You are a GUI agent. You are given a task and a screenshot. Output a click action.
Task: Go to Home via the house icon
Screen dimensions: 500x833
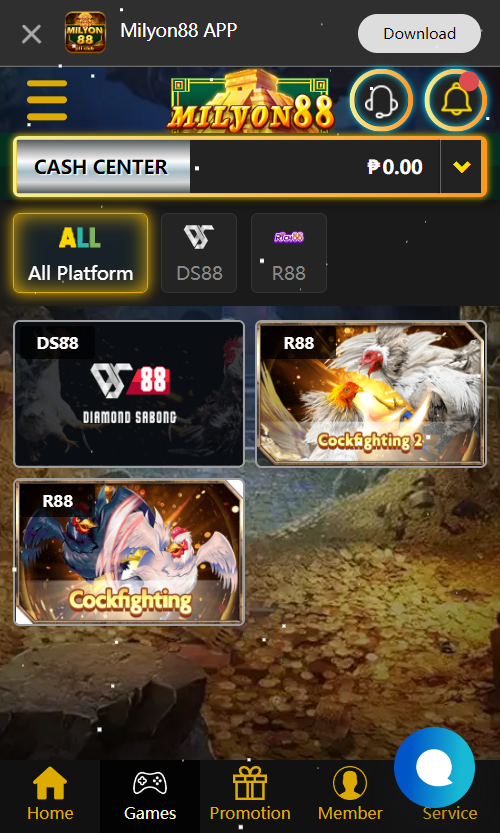50,783
